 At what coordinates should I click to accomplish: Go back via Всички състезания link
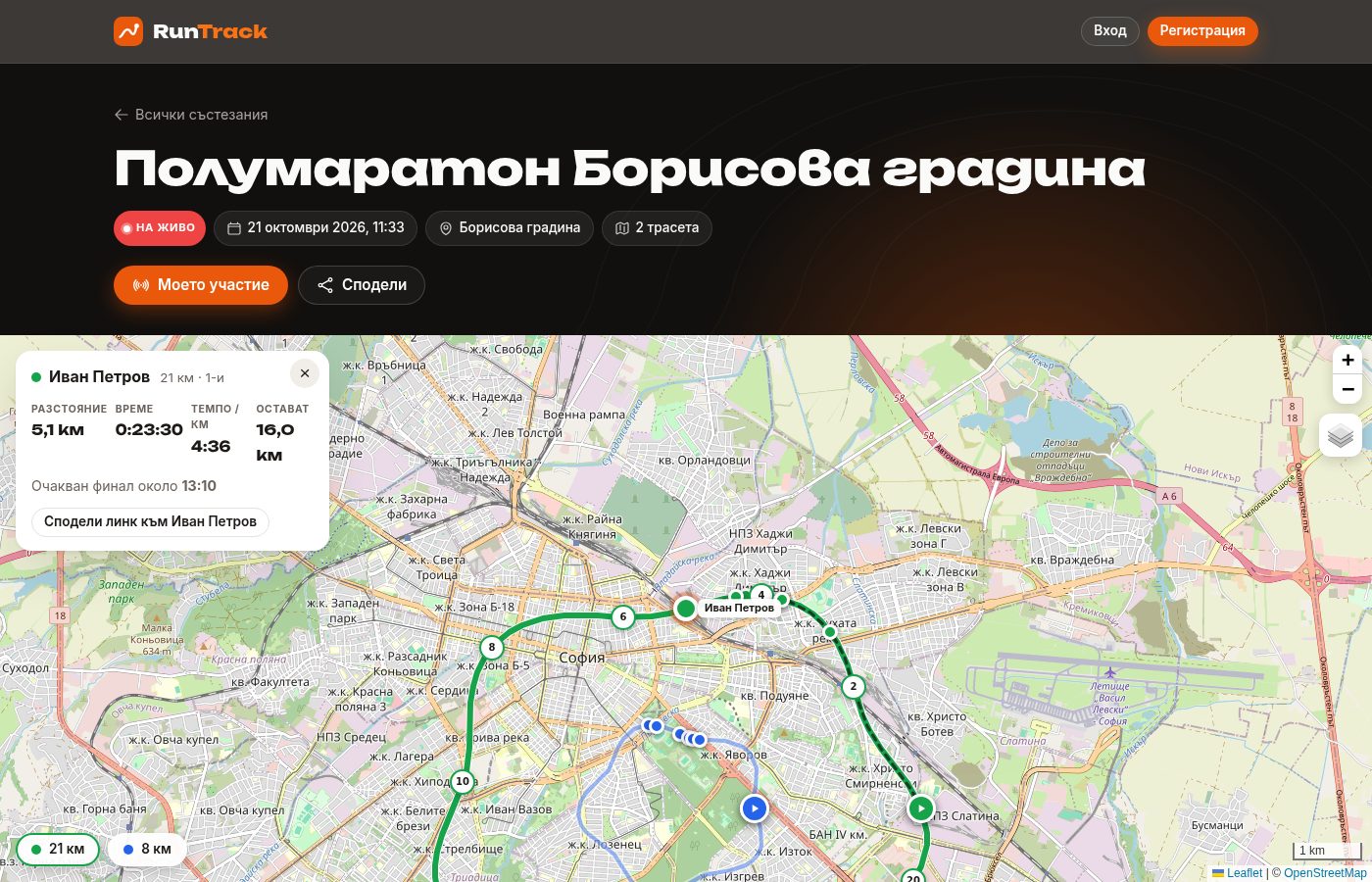[x=191, y=115]
